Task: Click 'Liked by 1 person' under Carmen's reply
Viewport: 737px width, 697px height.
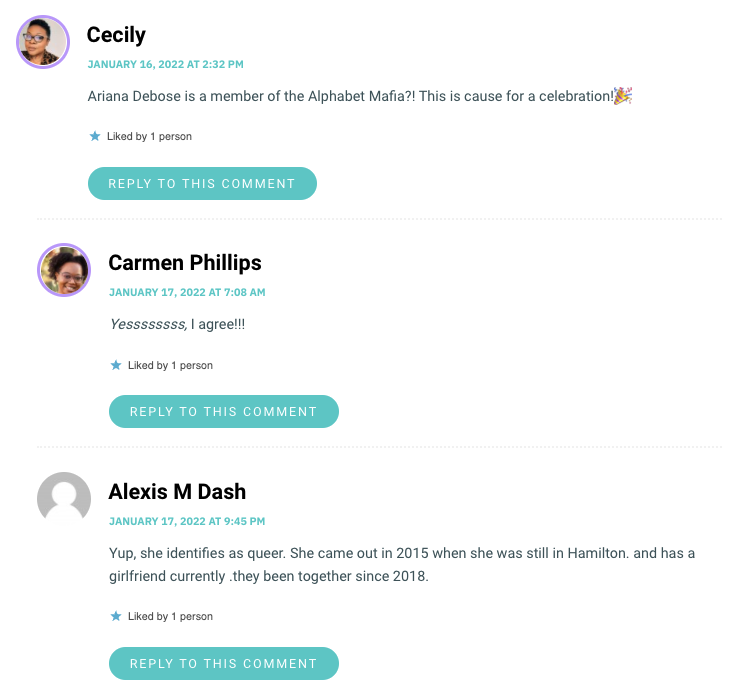Action: (170, 365)
